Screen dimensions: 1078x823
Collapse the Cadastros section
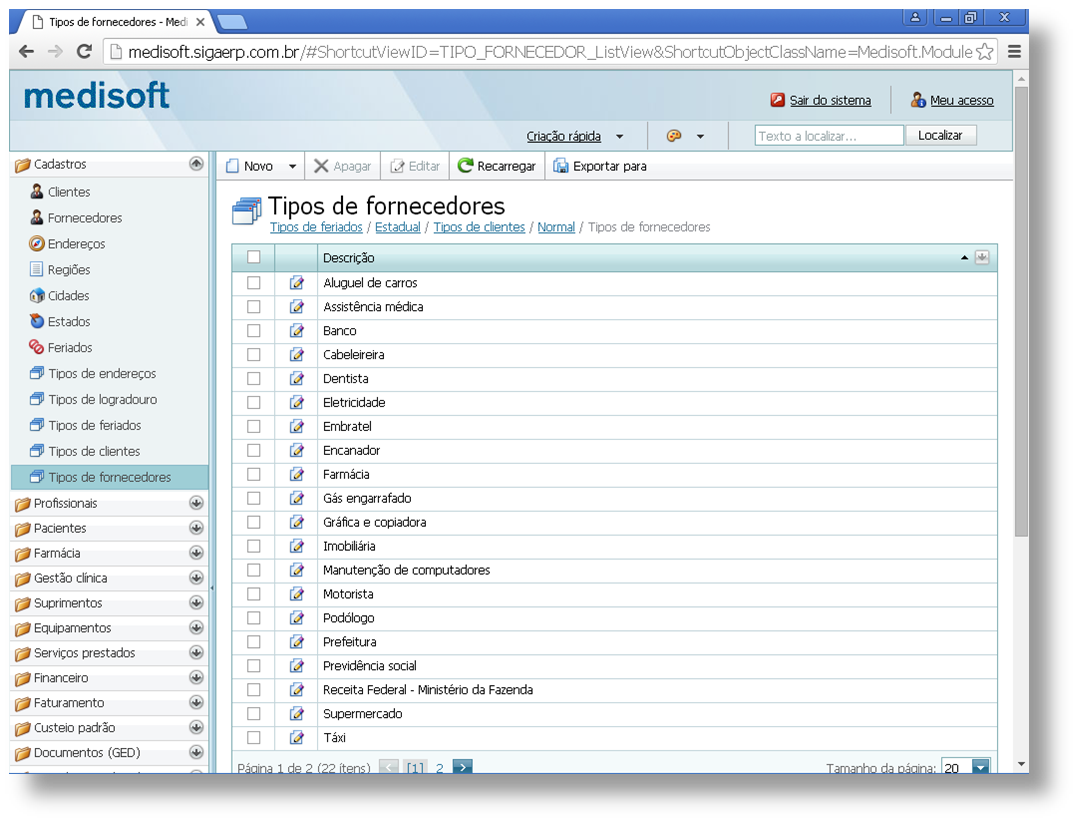[196, 164]
